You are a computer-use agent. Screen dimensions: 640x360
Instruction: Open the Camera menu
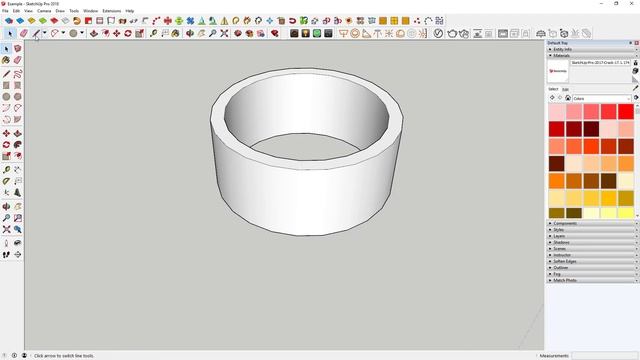click(44, 11)
